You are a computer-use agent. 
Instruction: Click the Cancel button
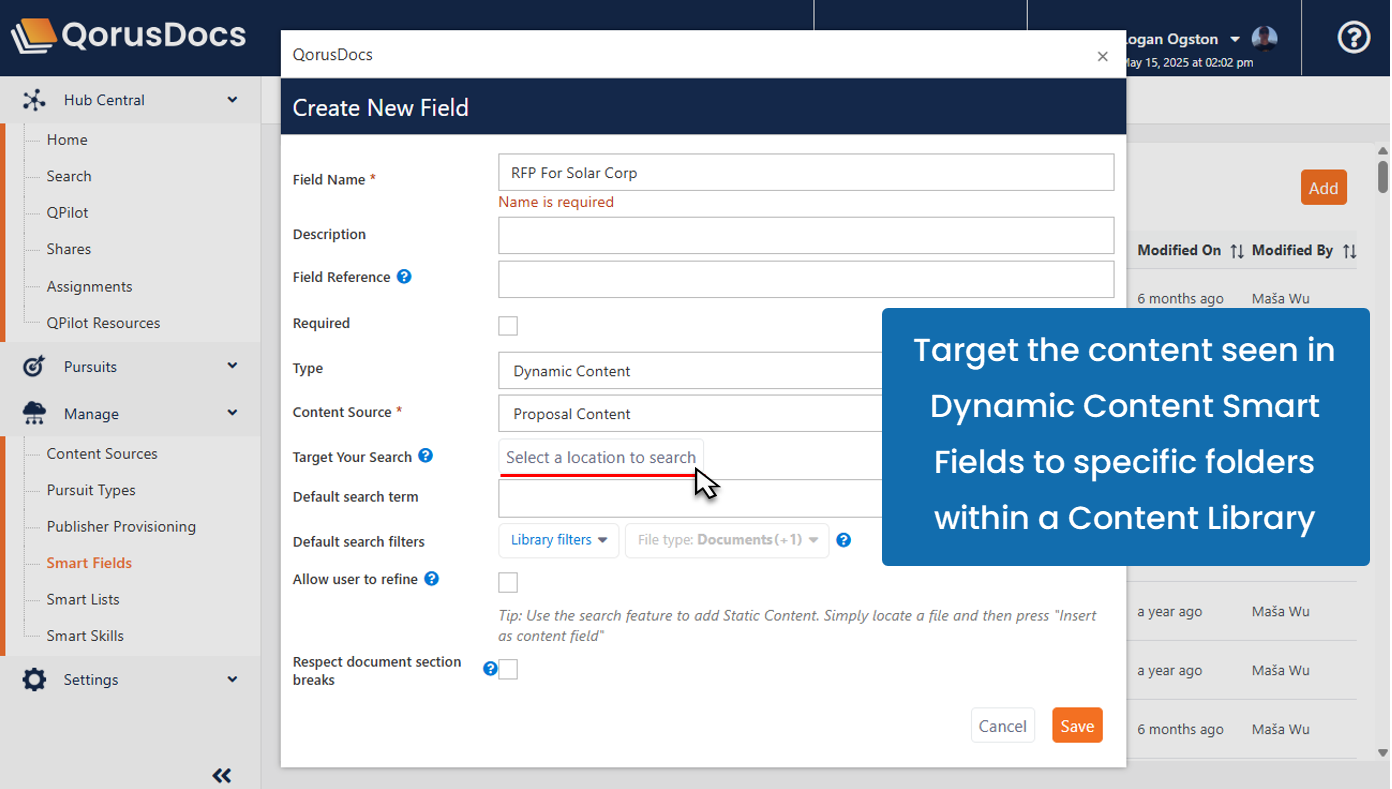click(1002, 726)
